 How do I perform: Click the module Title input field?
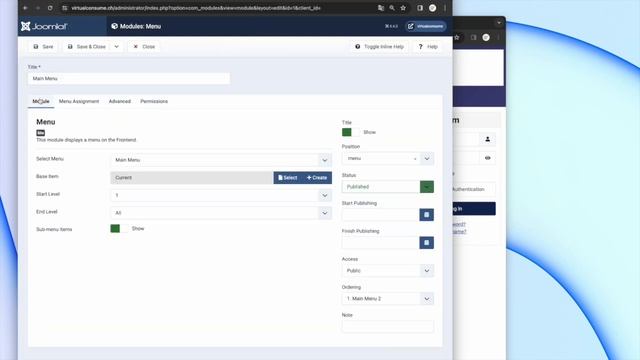click(129, 78)
